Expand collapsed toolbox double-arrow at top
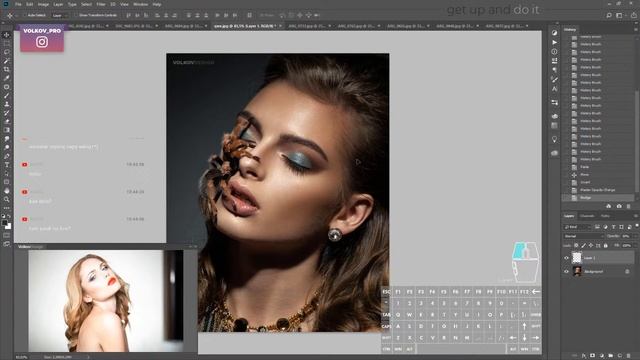The height and width of the screenshot is (360, 640). (4, 23)
